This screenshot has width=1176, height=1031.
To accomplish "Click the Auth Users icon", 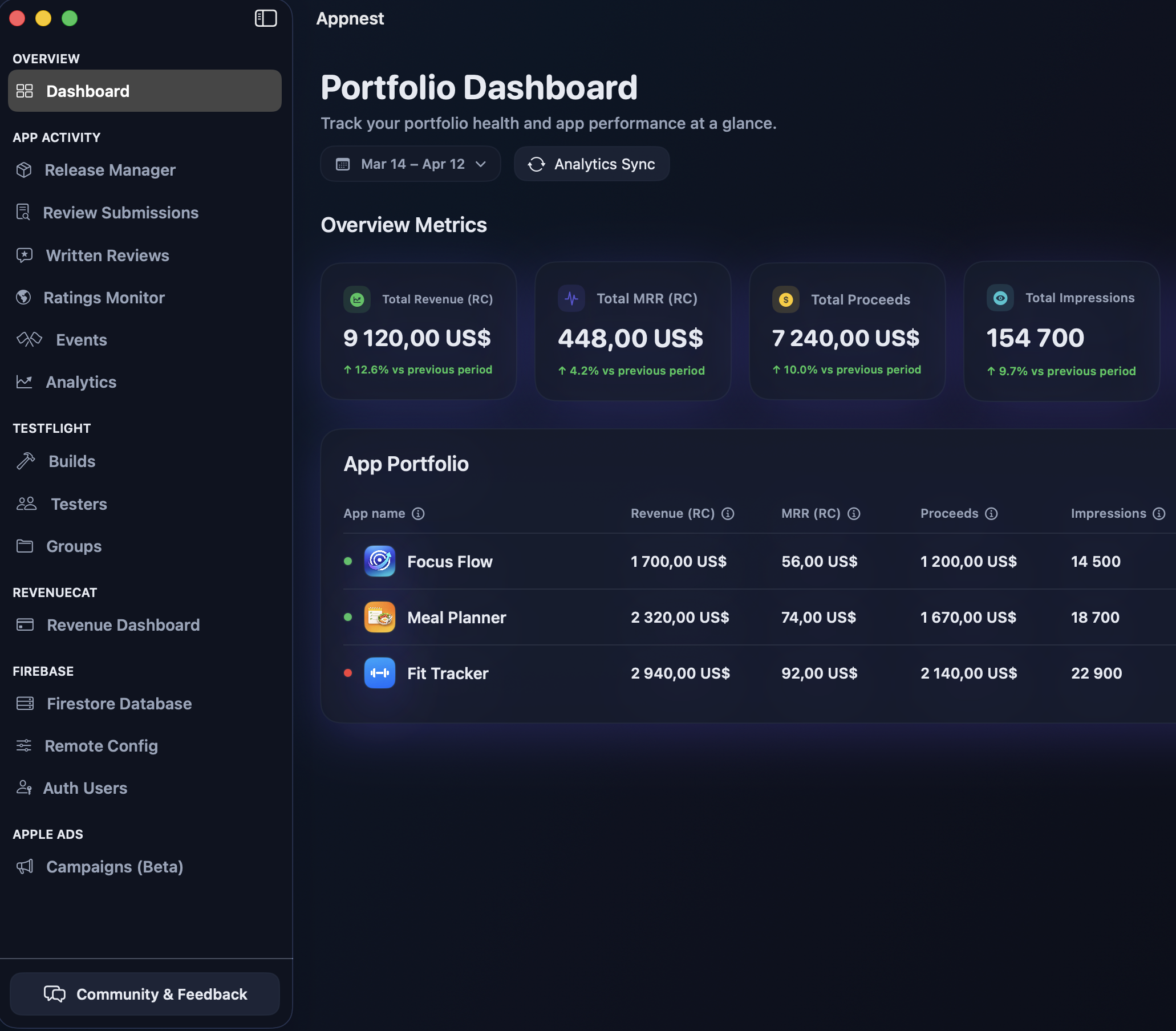I will [x=24, y=787].
